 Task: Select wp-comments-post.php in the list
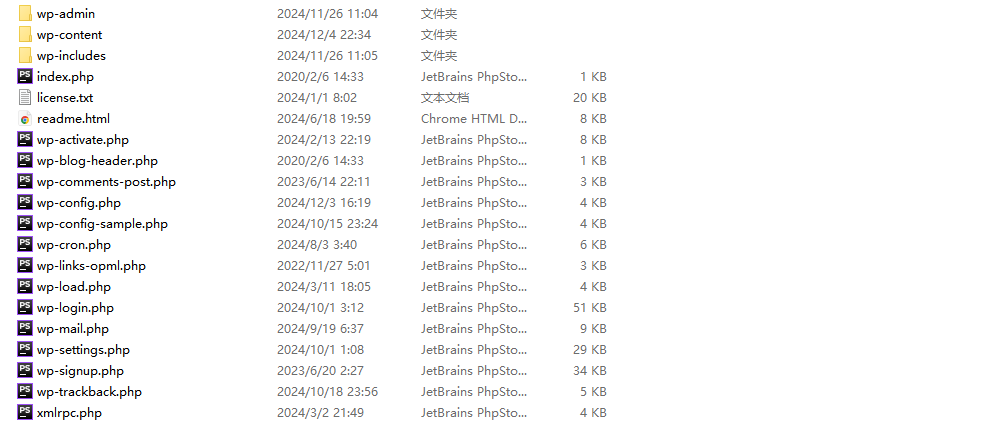(106, 182)
